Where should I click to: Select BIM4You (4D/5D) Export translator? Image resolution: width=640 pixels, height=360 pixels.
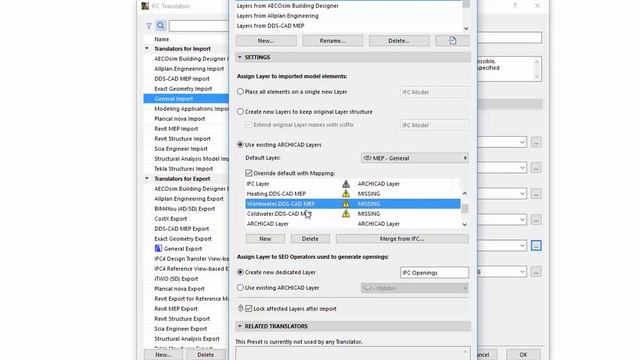186,209
